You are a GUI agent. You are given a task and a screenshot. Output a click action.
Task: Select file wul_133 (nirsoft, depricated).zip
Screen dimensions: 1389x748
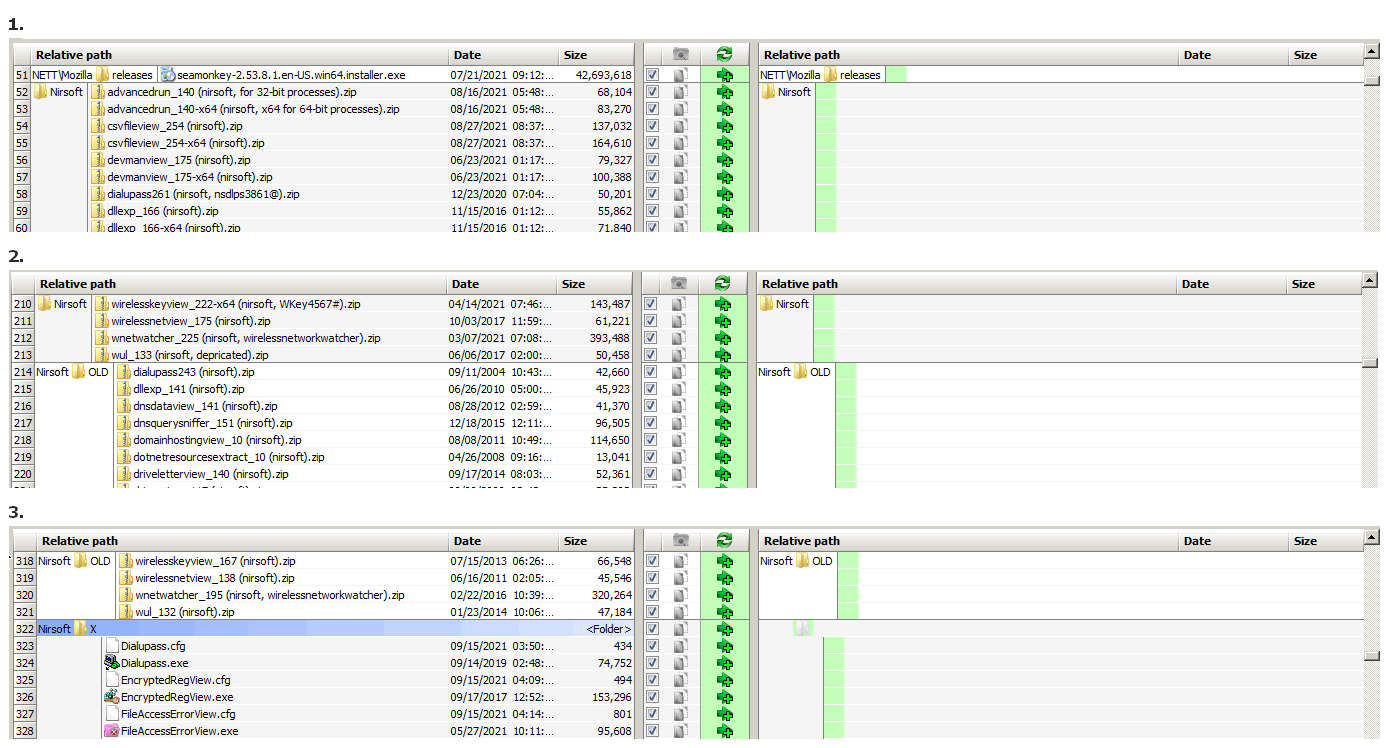coord(189,355)
